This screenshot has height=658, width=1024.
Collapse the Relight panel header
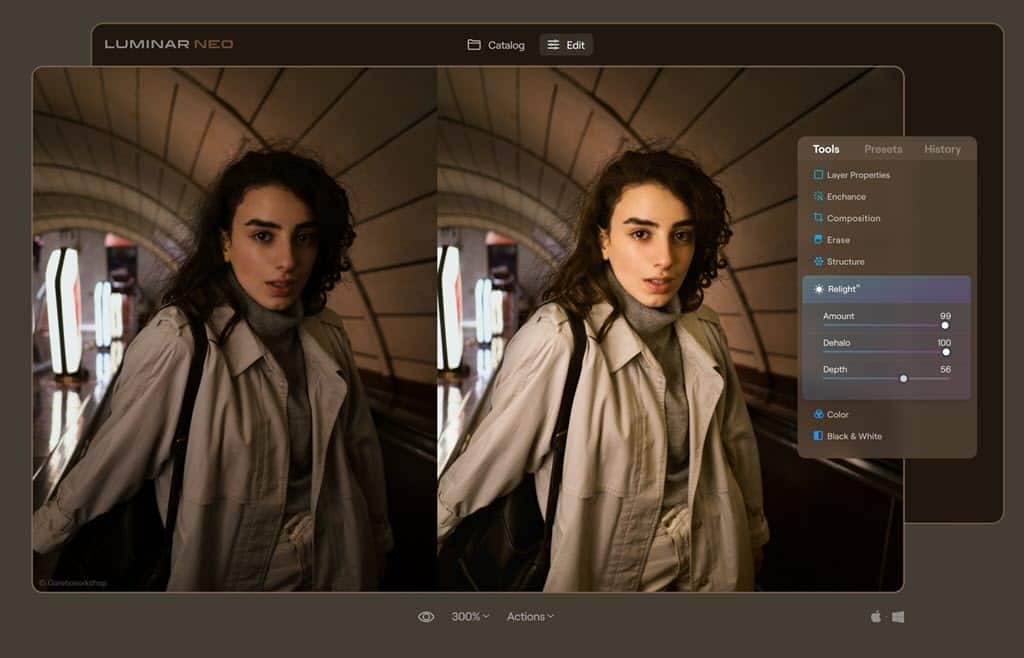(x=886, y=289)
